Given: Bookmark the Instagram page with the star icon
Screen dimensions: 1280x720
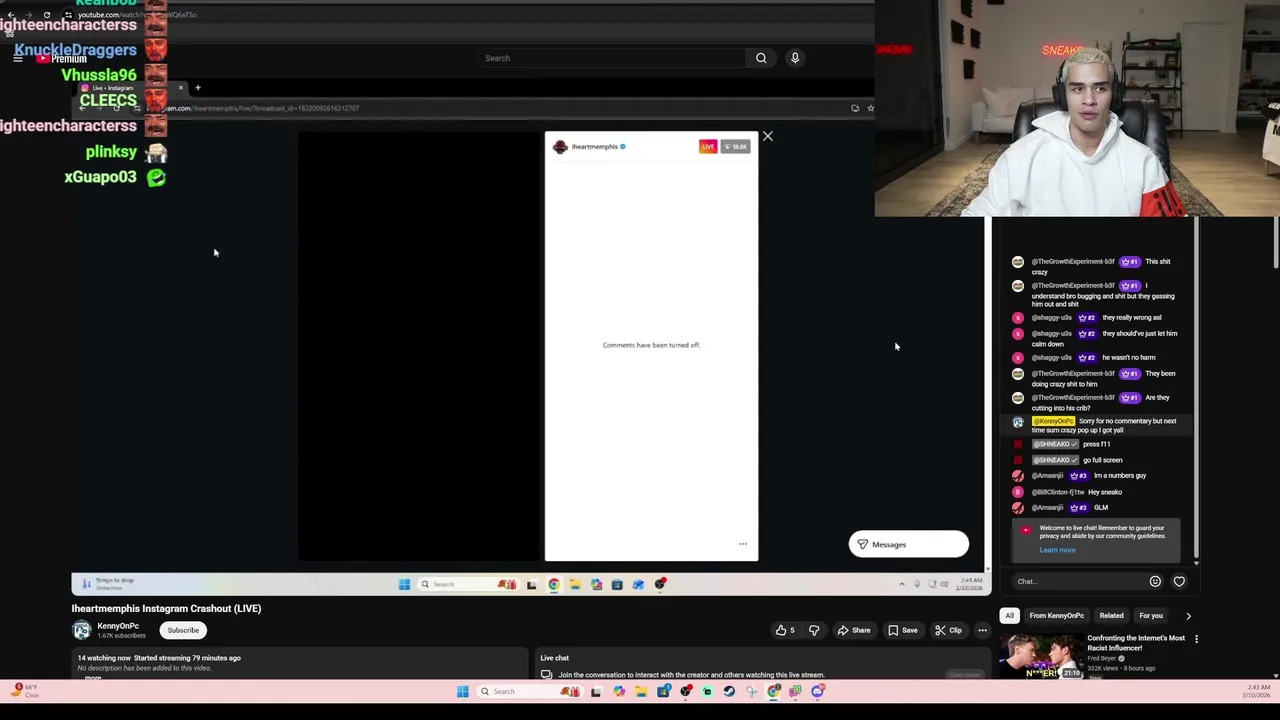Looking at the screenshot, I should [x=870, y=108].
